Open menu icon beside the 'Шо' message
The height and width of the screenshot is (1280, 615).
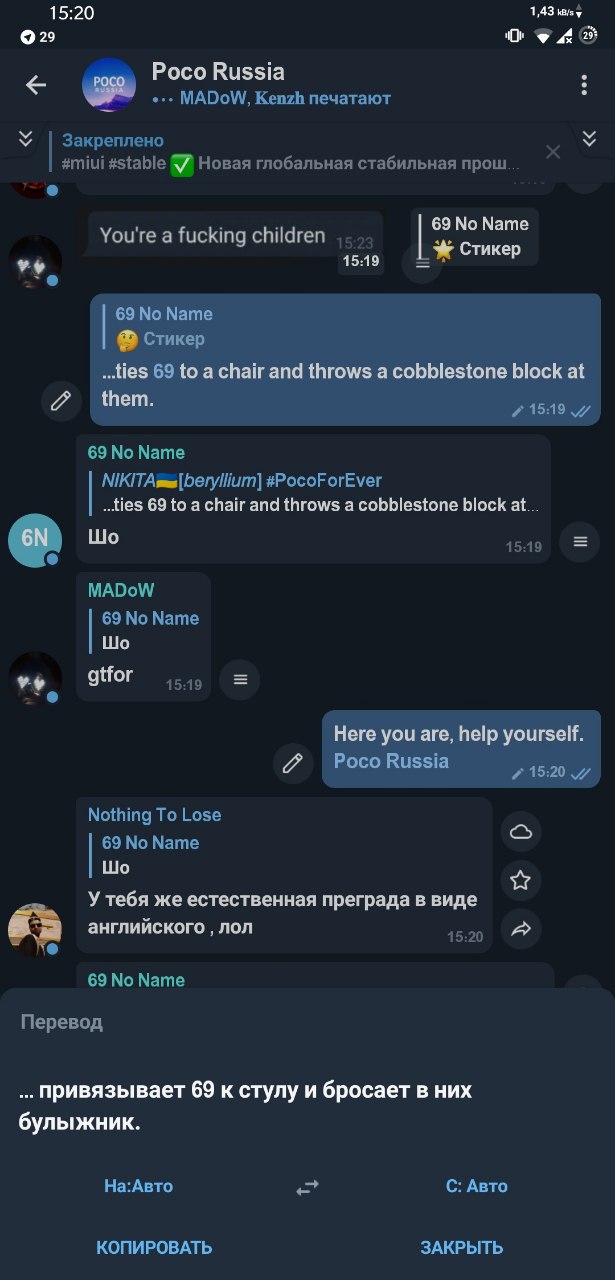pos(580,542)
